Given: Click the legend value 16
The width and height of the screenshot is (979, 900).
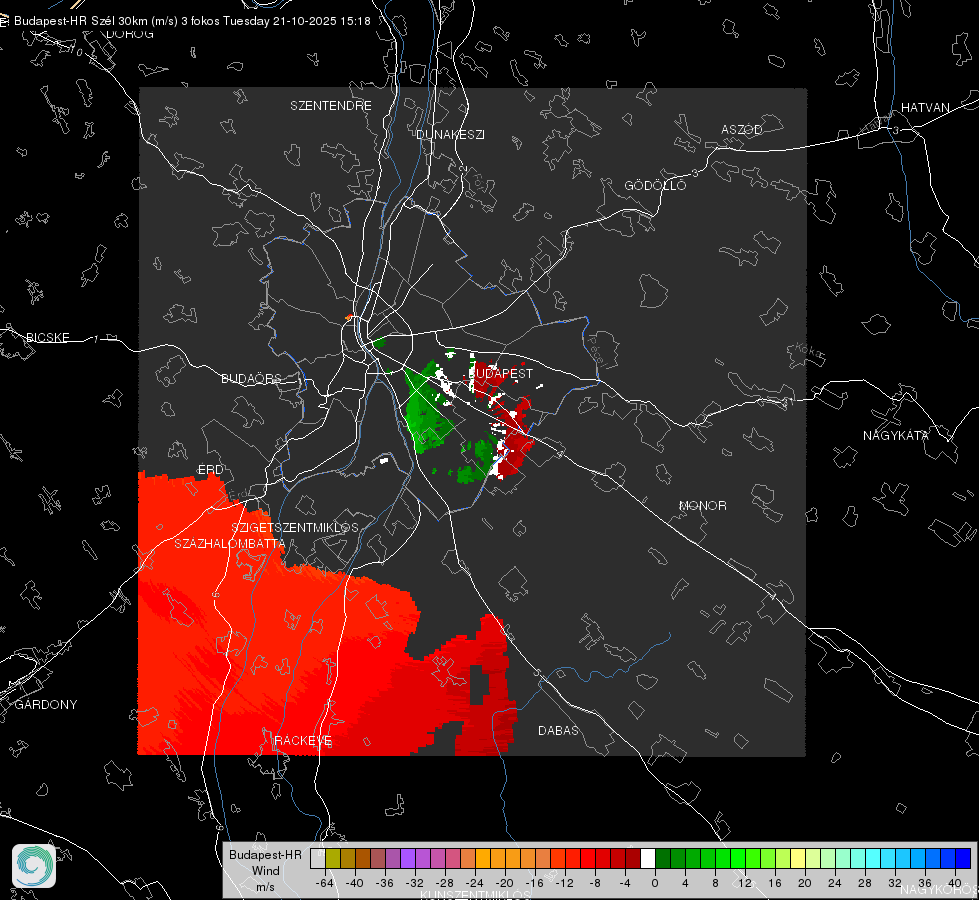Looking at the screenshot, I should pyautogui.click(x=775, y=883).
